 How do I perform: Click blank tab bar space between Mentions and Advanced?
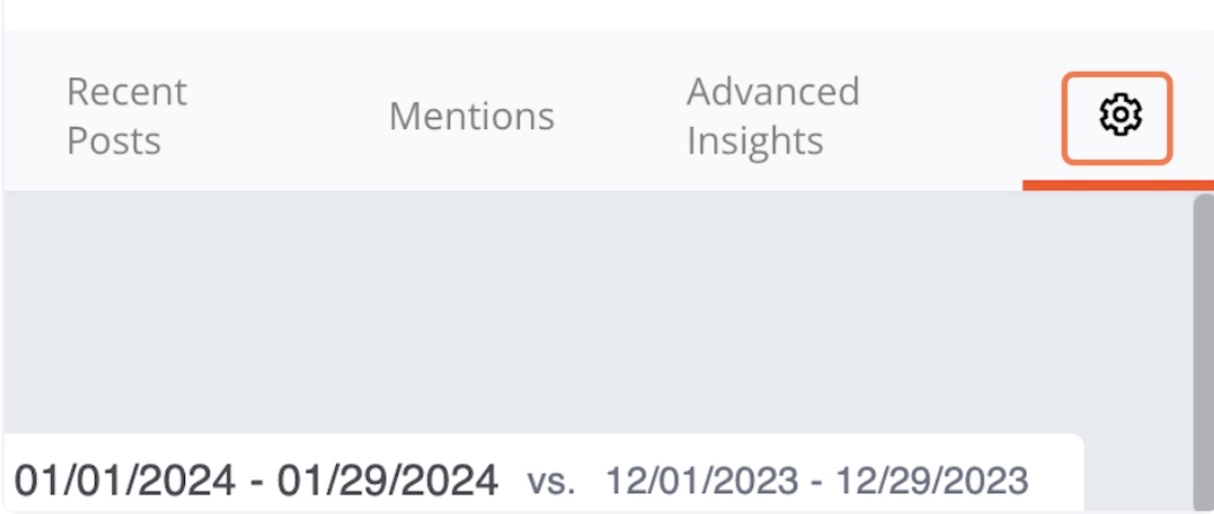point(620,116)
